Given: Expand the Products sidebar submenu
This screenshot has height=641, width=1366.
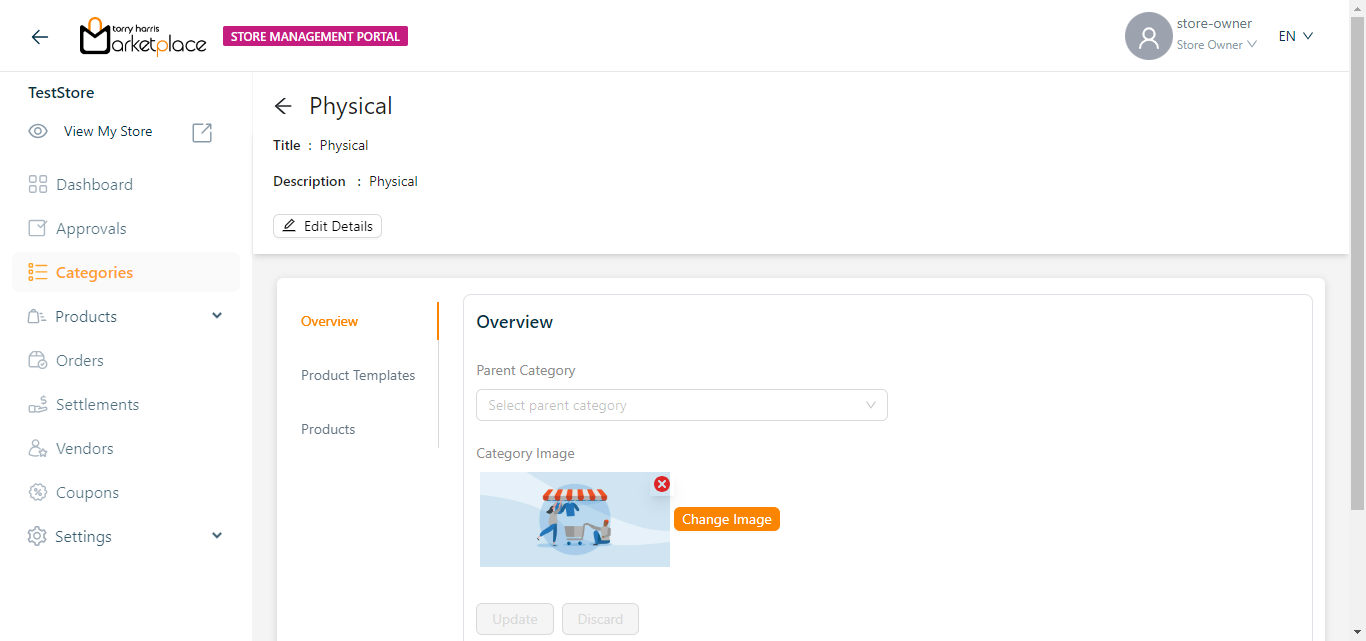Looking at the screenshot, I should coord(217,316).
